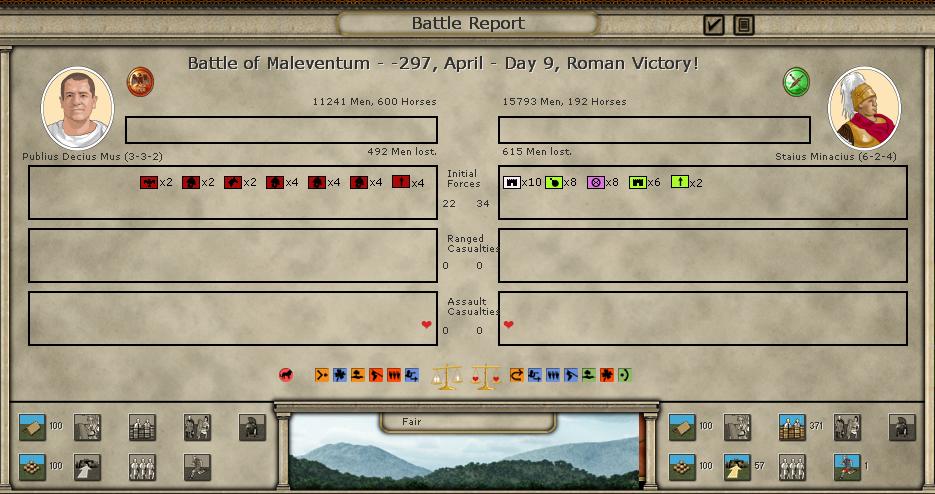This screenshot has height=494, width=935.
Task: Click the green Samnite faction emblem
Action: [796, 81]
